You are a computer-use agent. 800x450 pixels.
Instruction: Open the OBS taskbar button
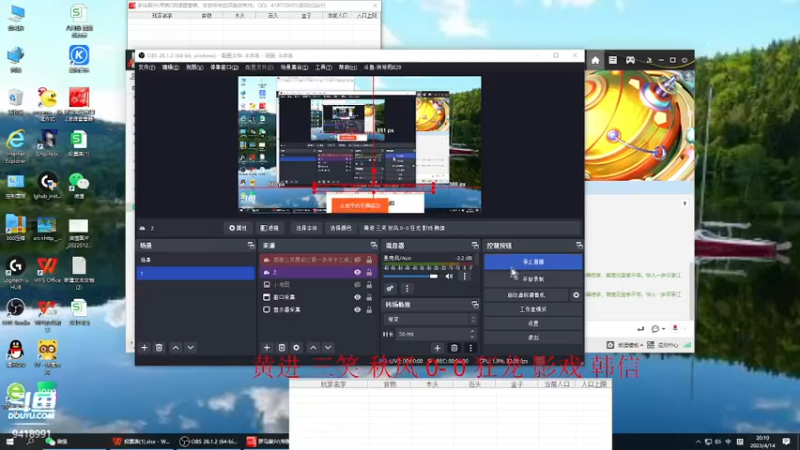[209, 441]
